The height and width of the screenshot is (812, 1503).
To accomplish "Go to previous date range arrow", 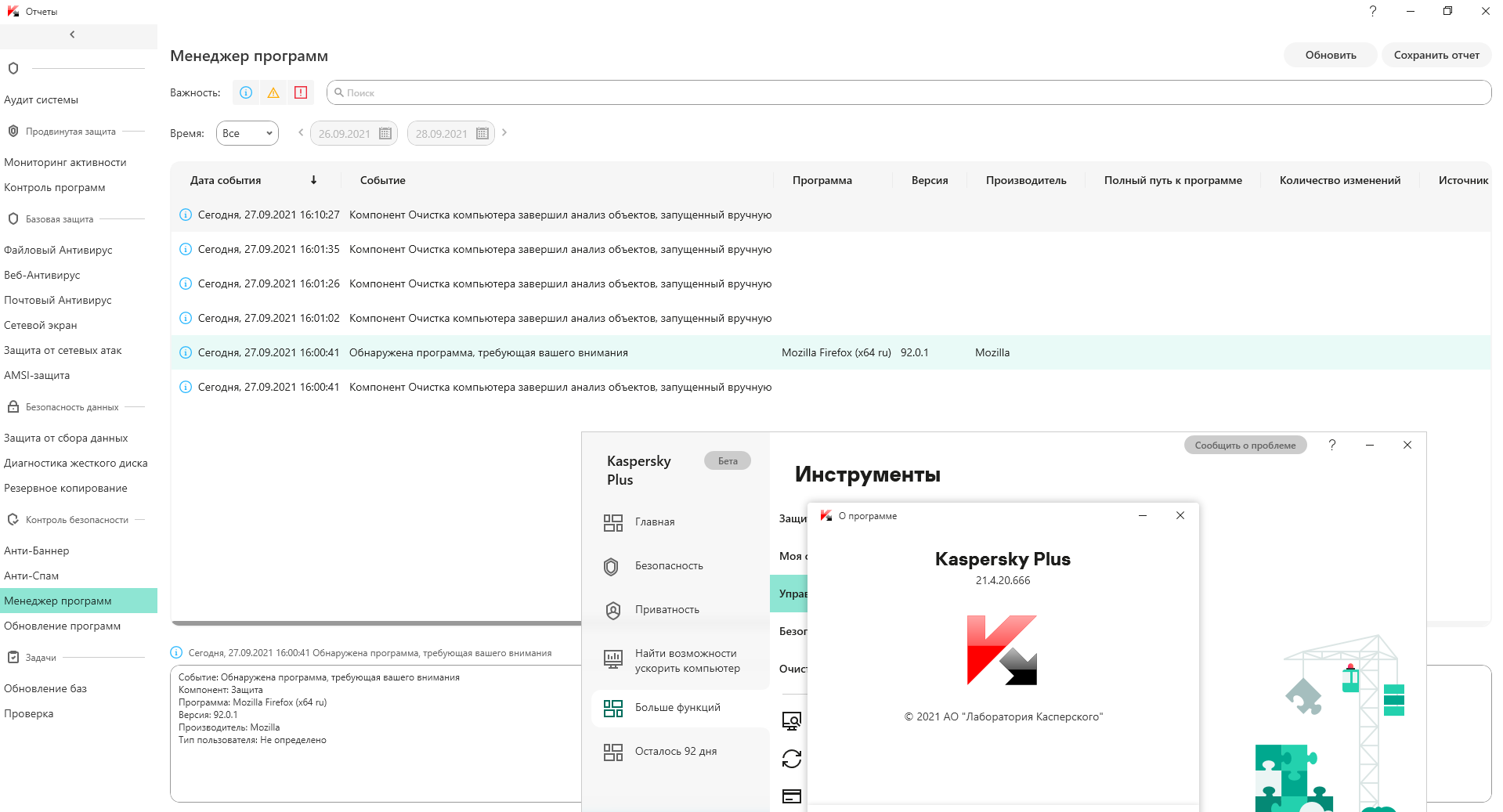I will click(x=301, y=133).
